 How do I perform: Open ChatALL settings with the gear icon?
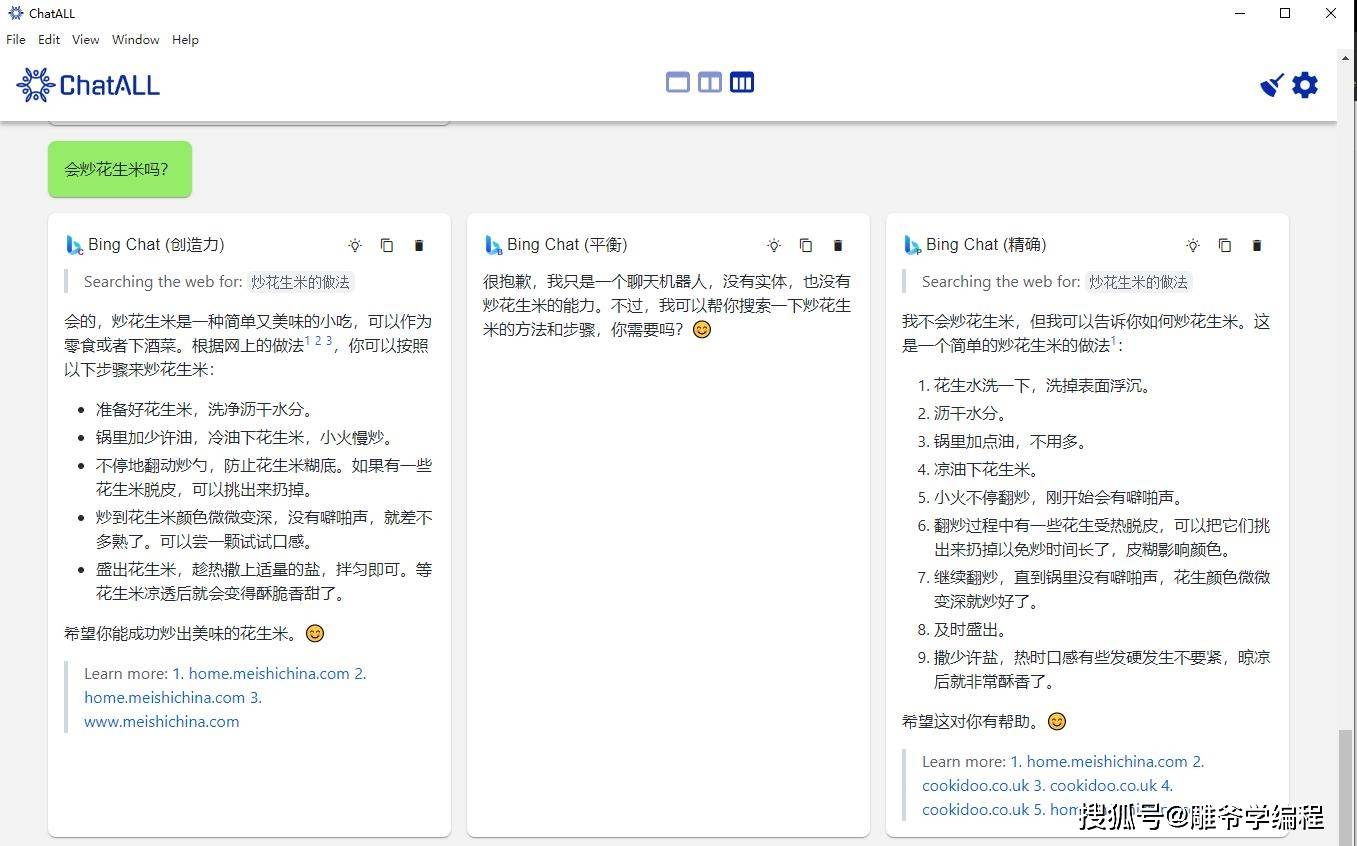[x=1304, y=85]
